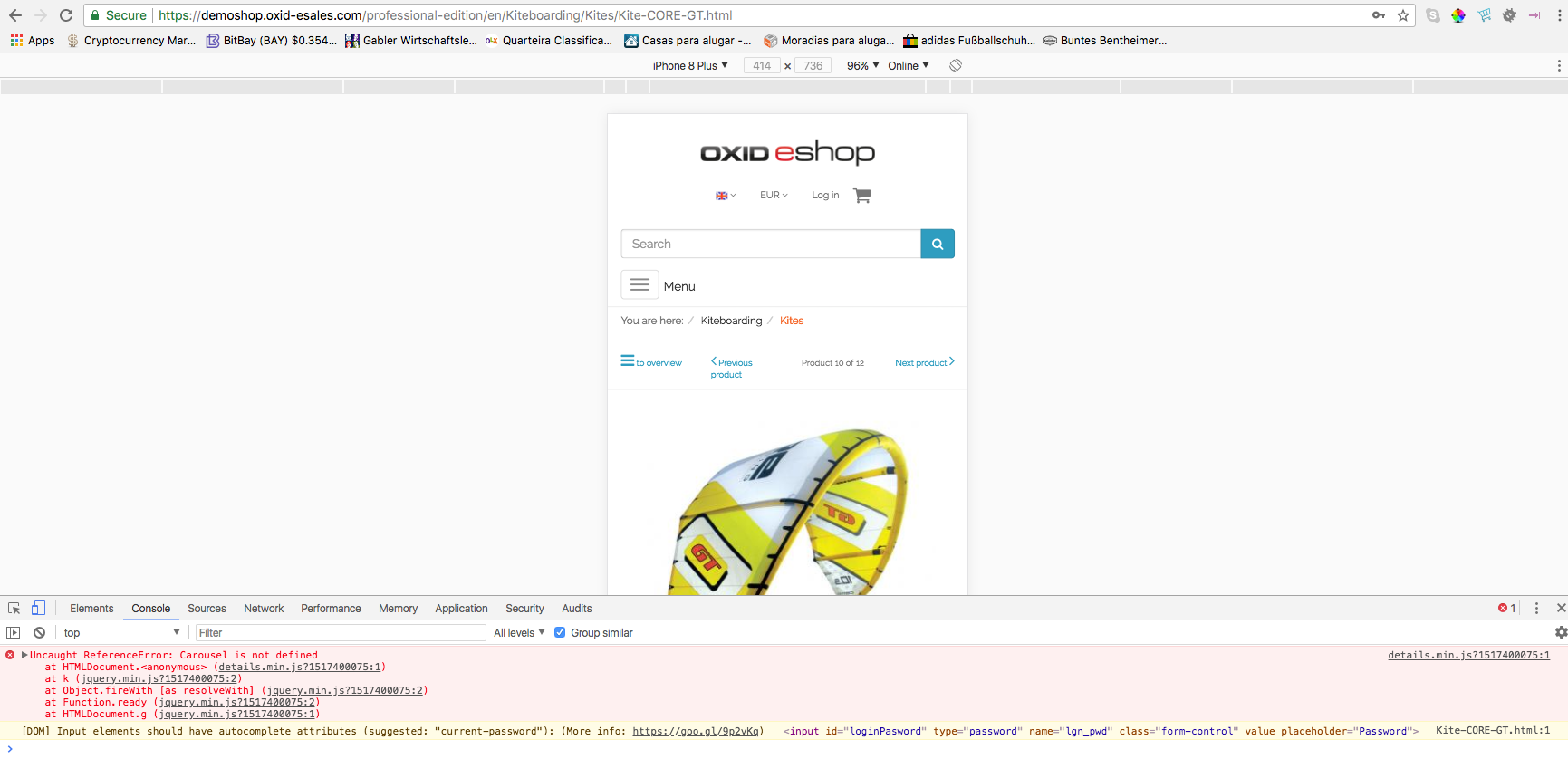Open DevTools console settings gear
1568x778 pixels.
[x=1561, y=633]
